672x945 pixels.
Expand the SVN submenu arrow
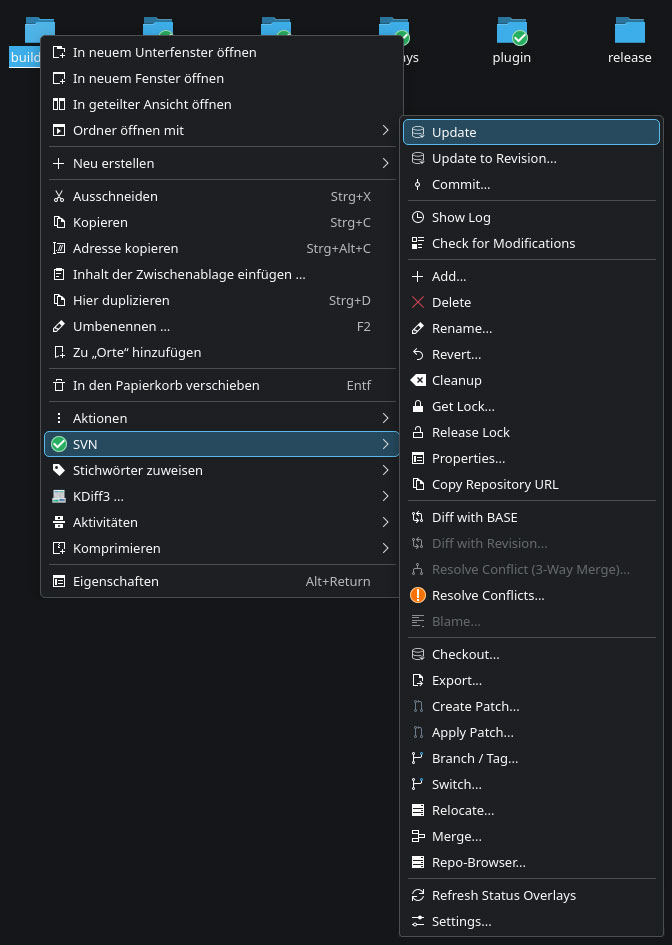point(385,444)
